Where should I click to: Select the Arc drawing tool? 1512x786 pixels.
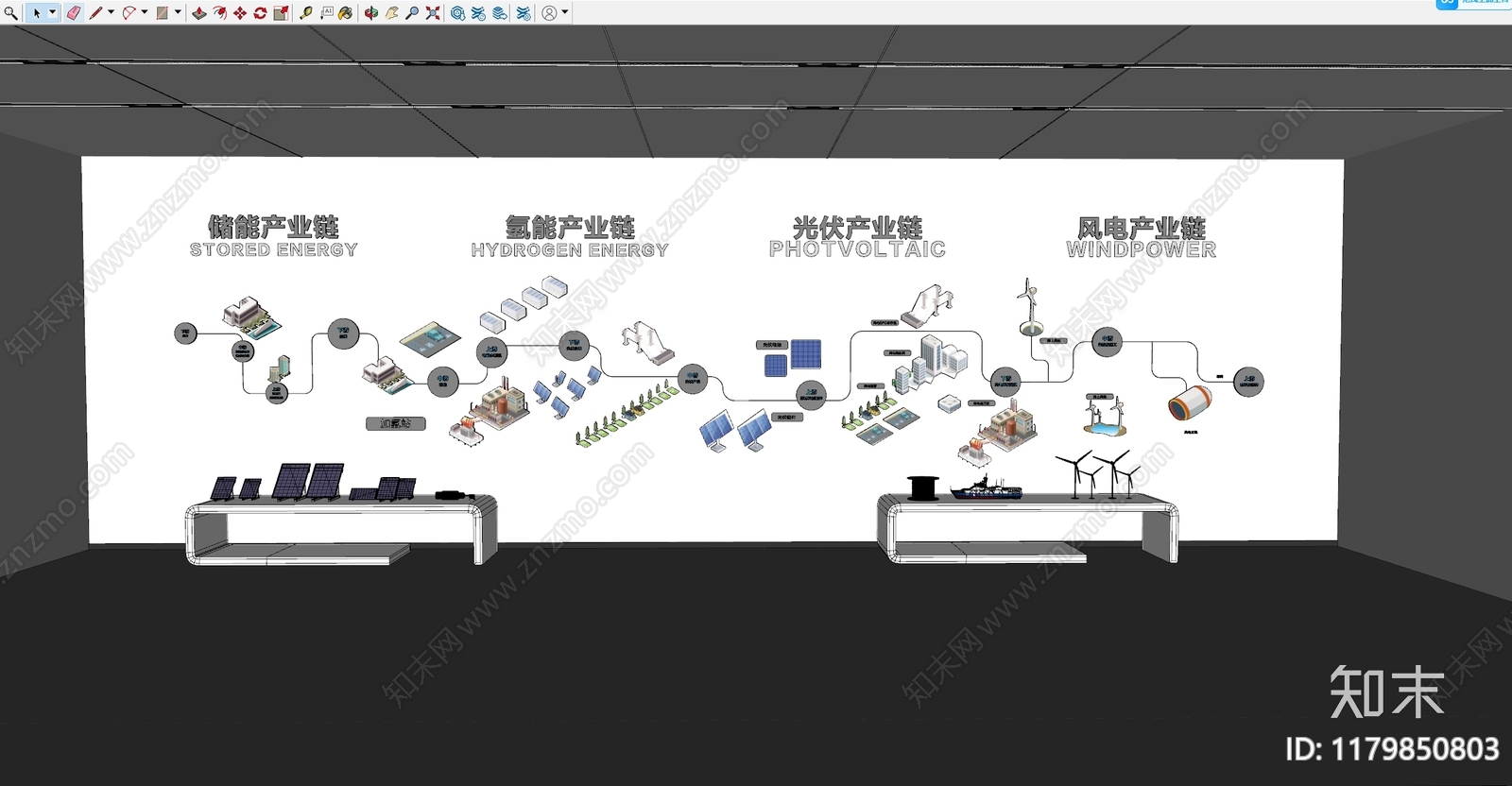tap(129, 13)
